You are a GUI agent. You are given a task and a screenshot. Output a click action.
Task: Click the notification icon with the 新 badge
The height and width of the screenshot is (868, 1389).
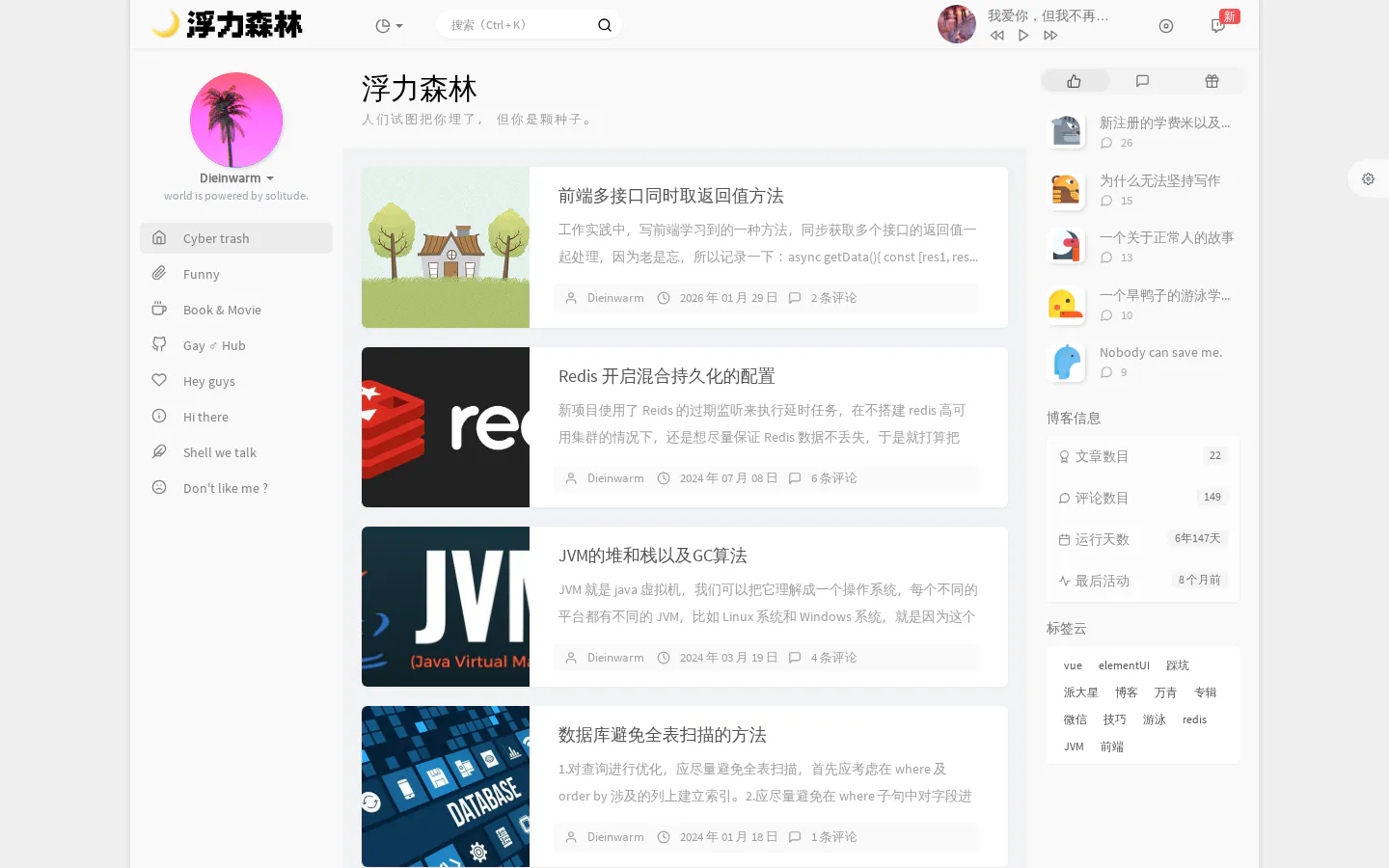(1218, 26)
